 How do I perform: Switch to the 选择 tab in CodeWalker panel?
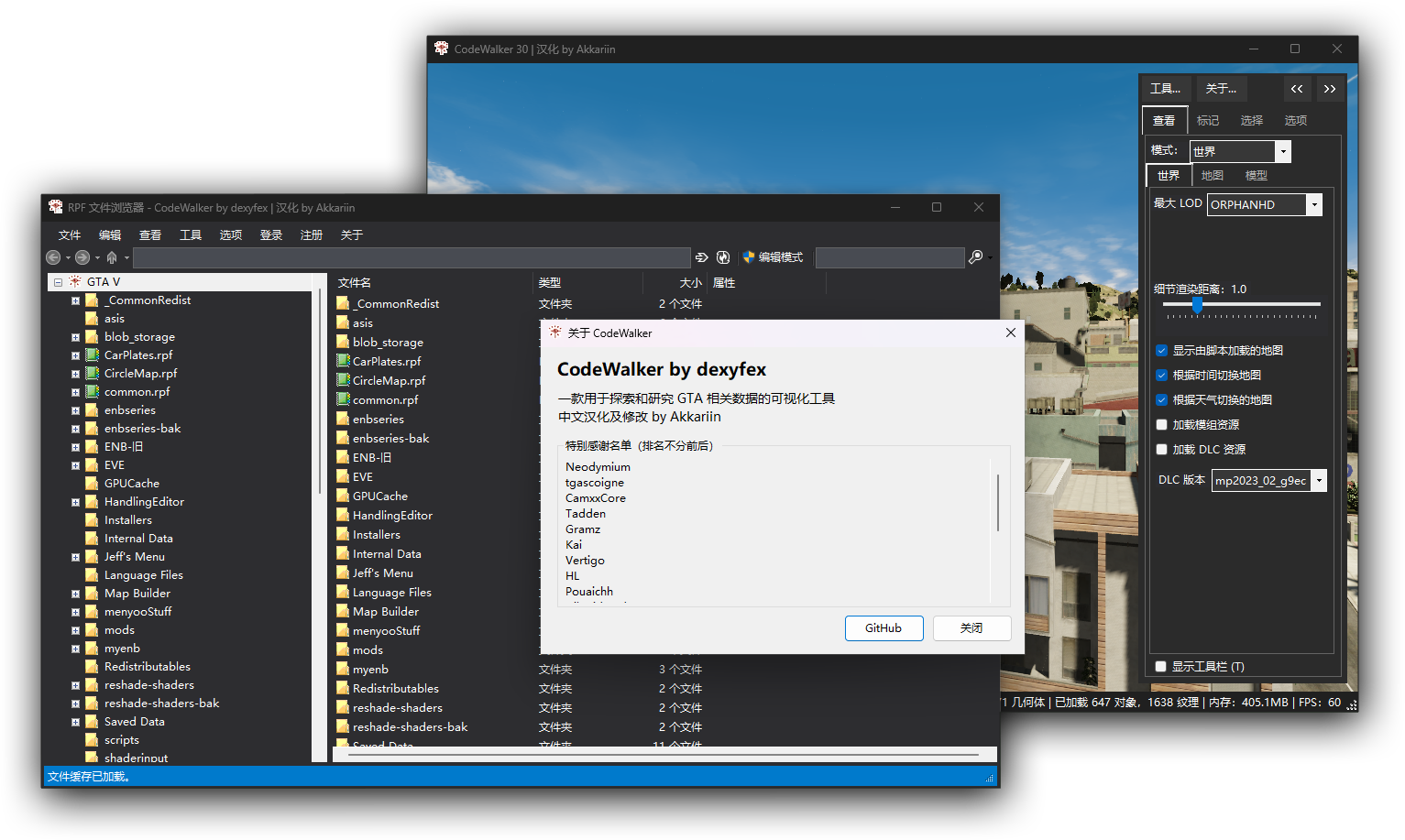[x=1252, y=120]
